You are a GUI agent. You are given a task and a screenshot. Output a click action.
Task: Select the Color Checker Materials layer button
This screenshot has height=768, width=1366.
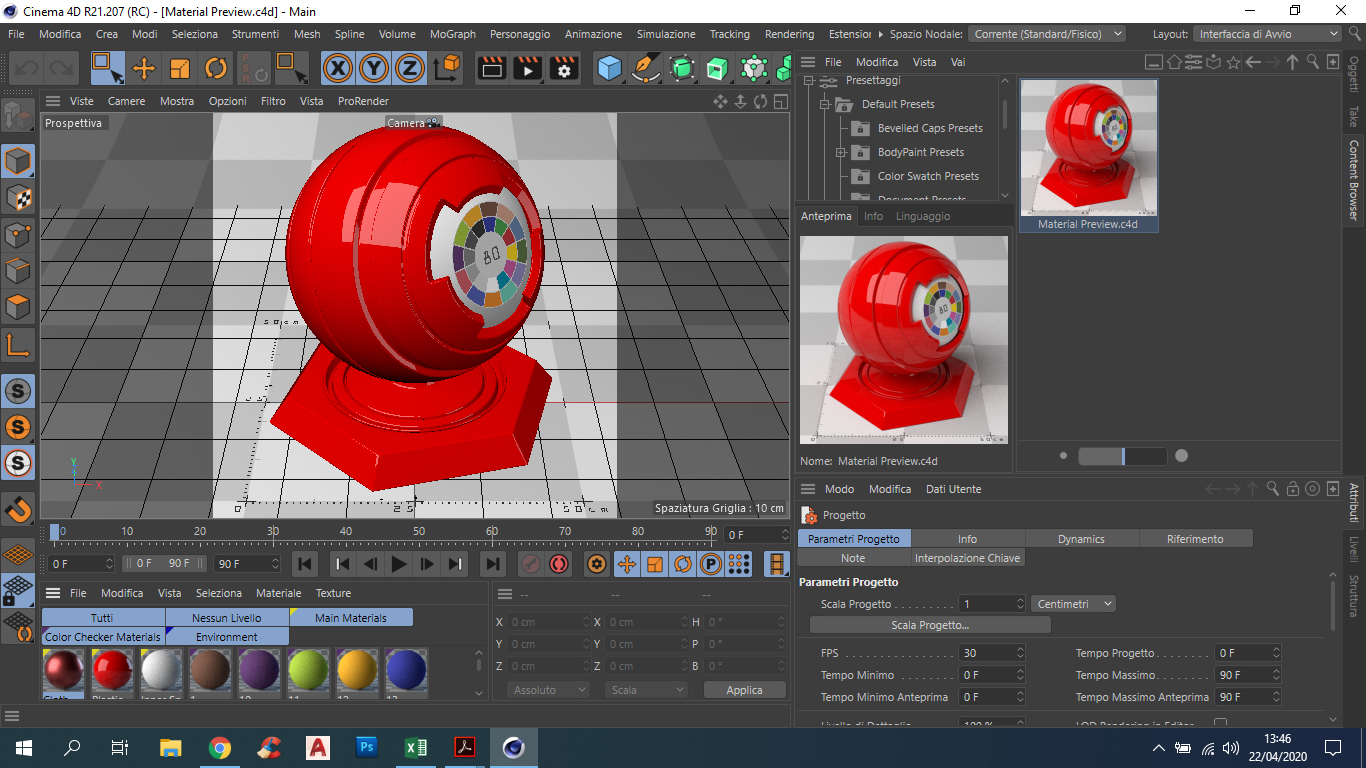103,637
